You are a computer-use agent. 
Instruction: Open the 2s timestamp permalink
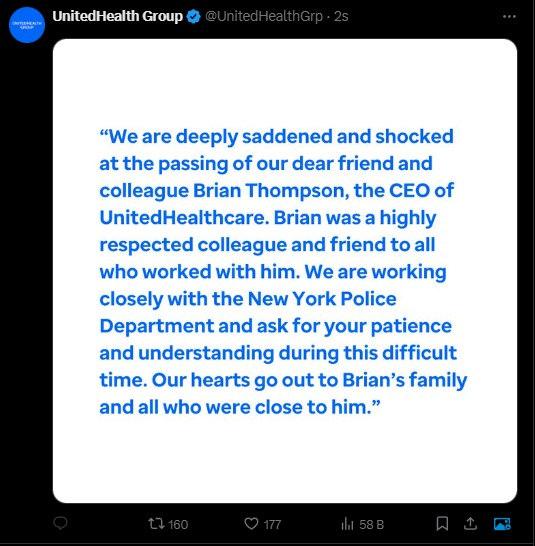click(341, 16)
